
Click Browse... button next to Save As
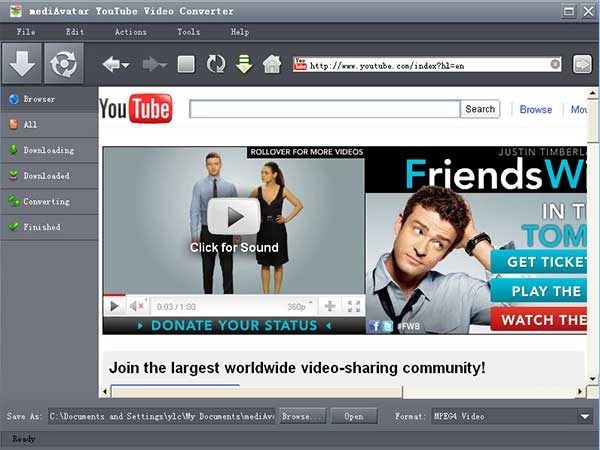pyautogui.click(x=302, y=416)
